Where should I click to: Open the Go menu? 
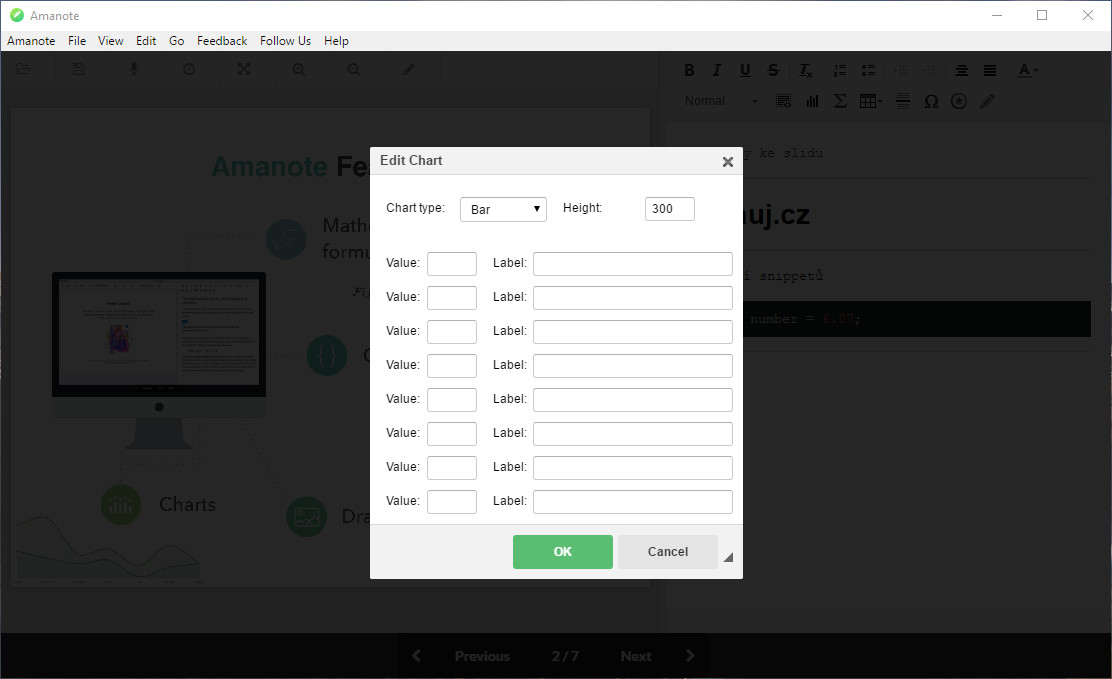tap(177, 41)
